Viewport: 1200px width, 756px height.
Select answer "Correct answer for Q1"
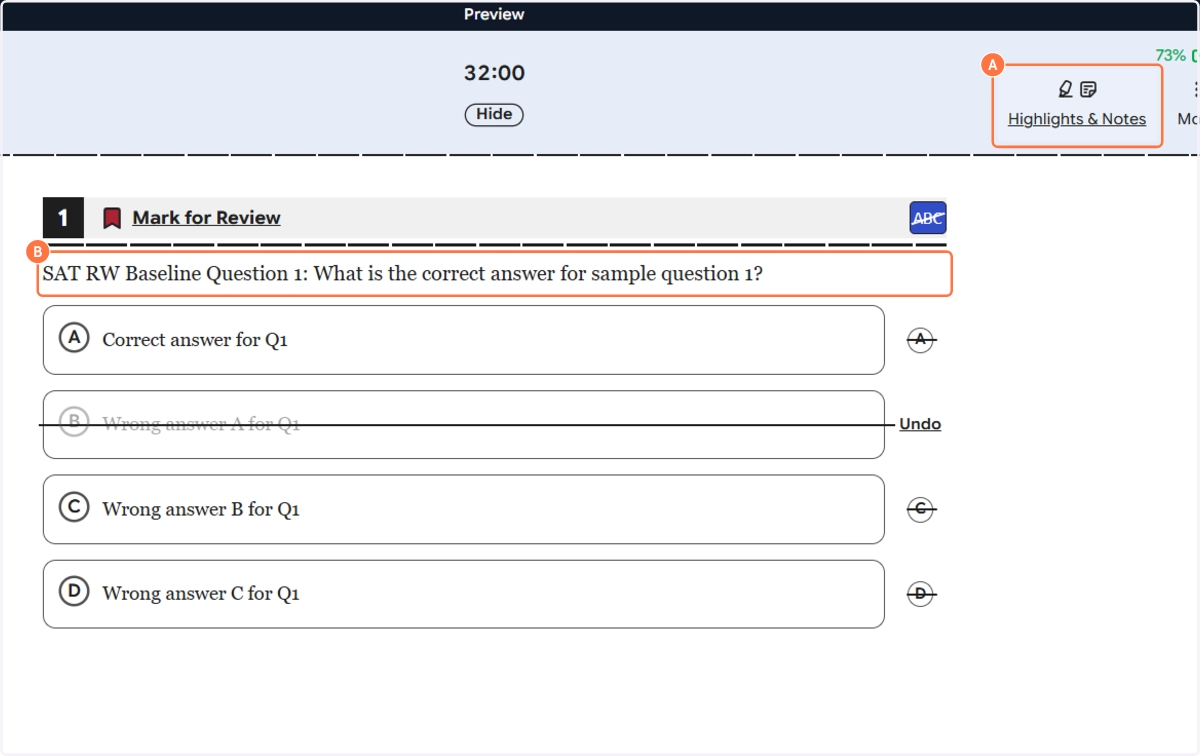click(x=463, y=340)
